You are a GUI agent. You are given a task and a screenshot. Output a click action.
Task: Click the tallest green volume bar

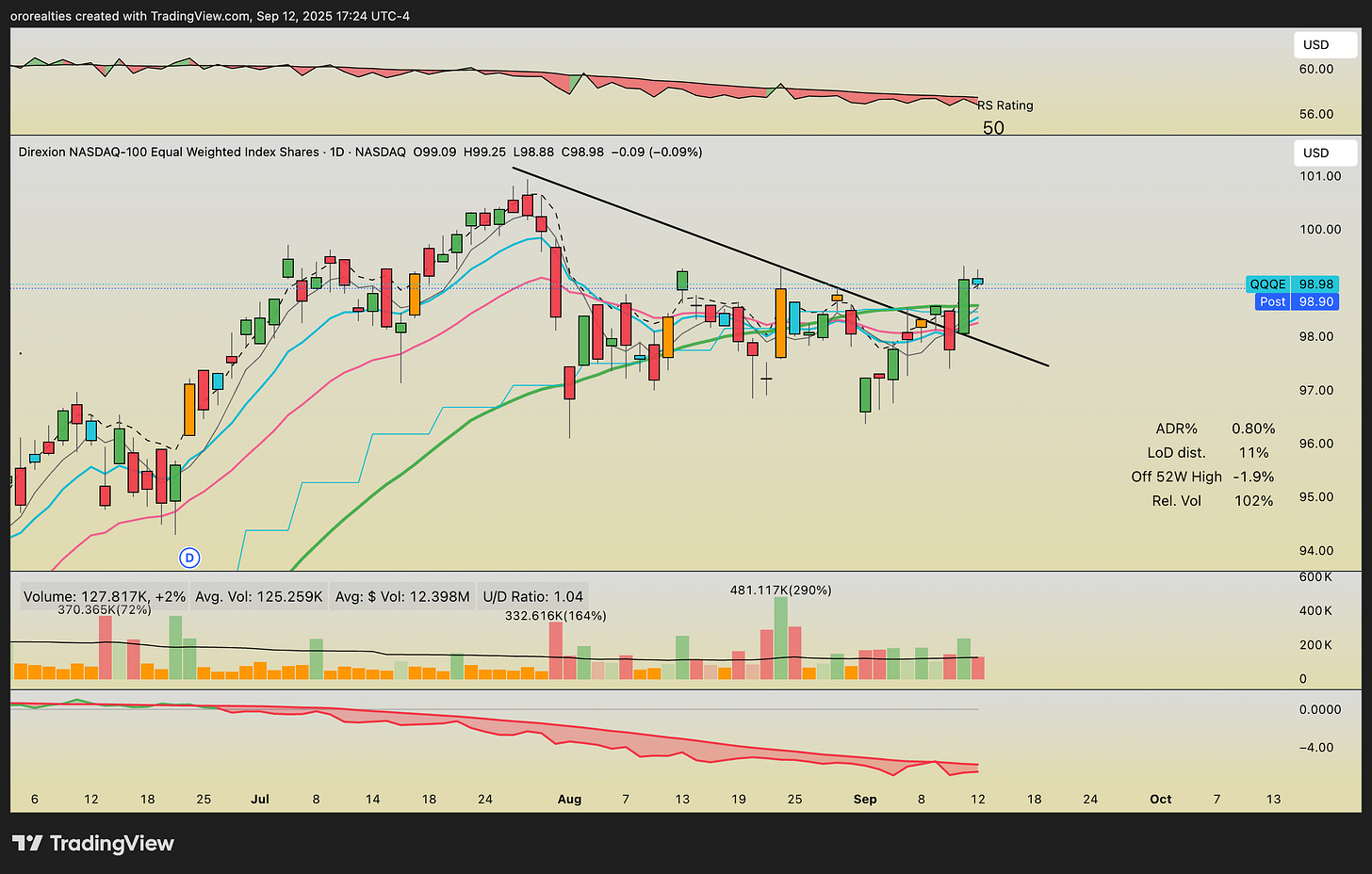pos(780,639)
